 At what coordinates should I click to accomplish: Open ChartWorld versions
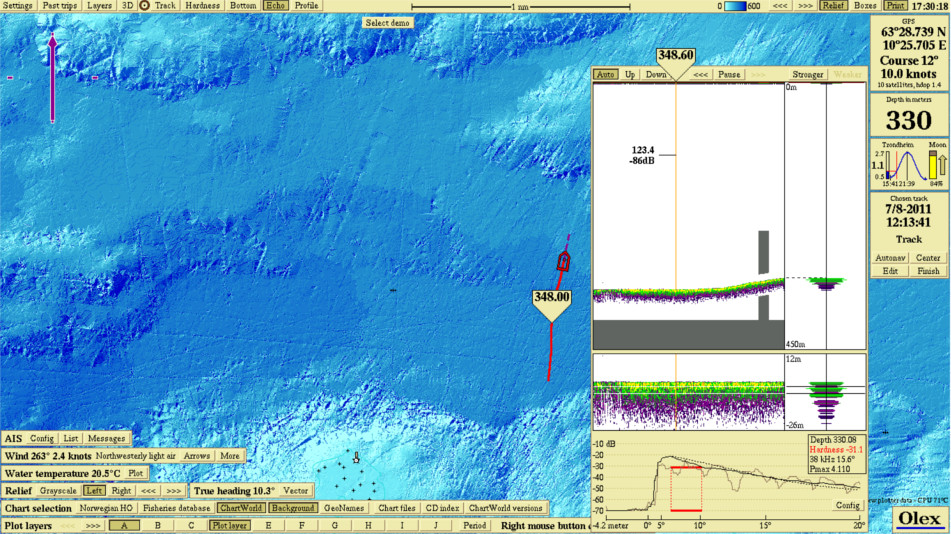[505, 508]
